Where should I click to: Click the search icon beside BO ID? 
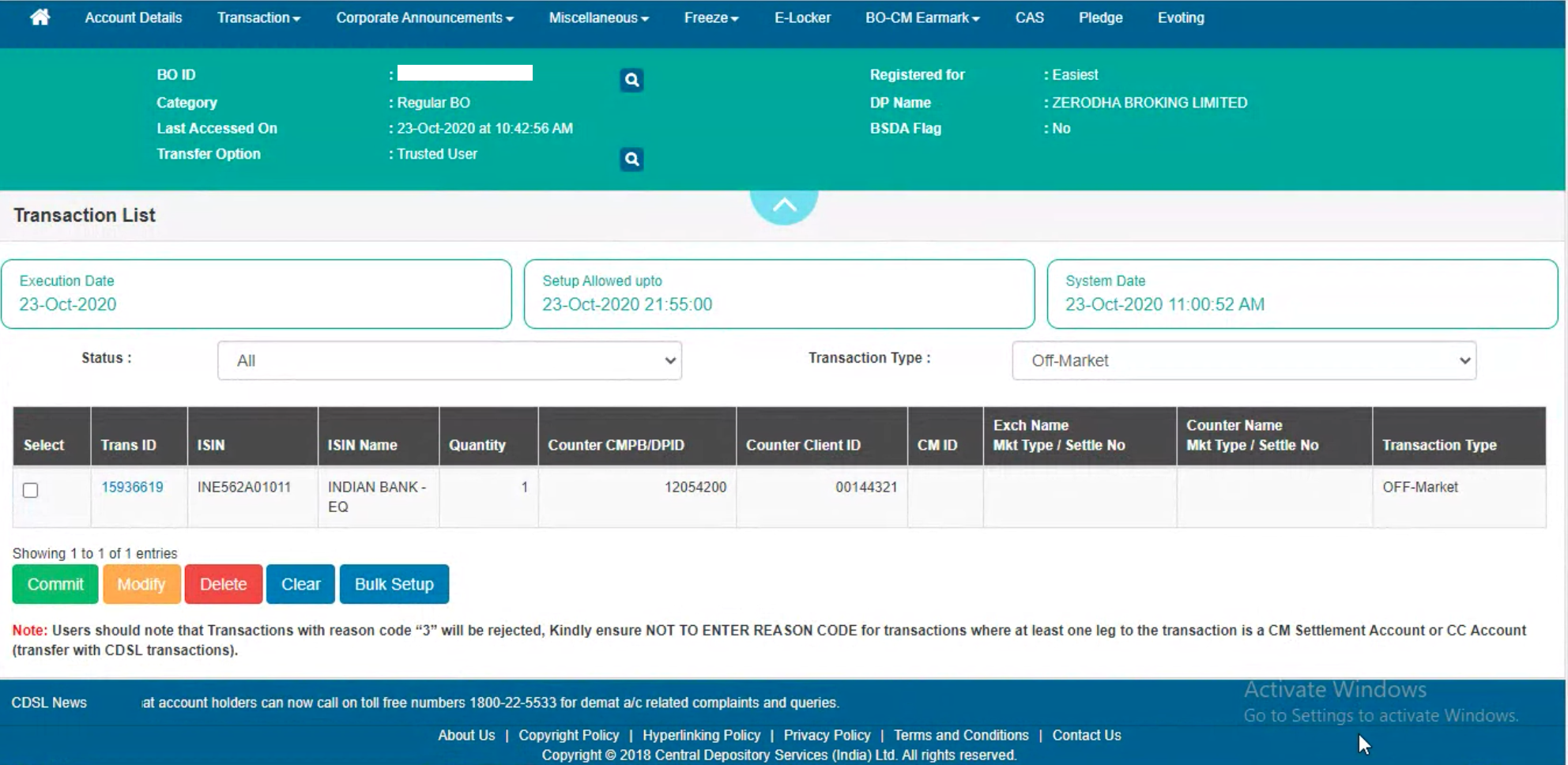pos(631,80)
